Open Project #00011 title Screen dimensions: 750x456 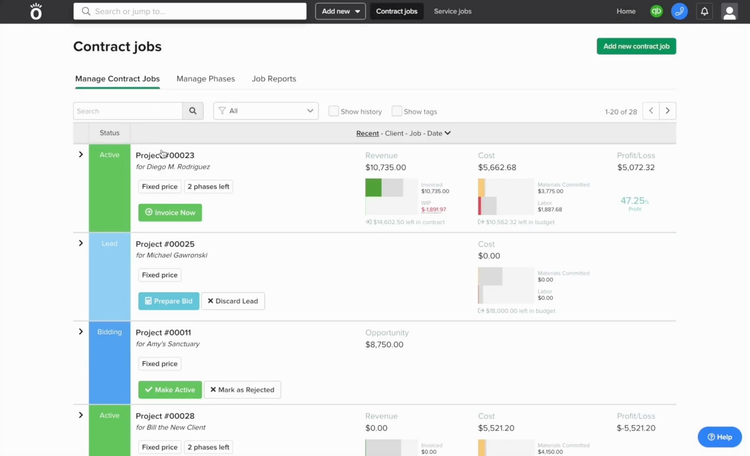tap(163, 333)
